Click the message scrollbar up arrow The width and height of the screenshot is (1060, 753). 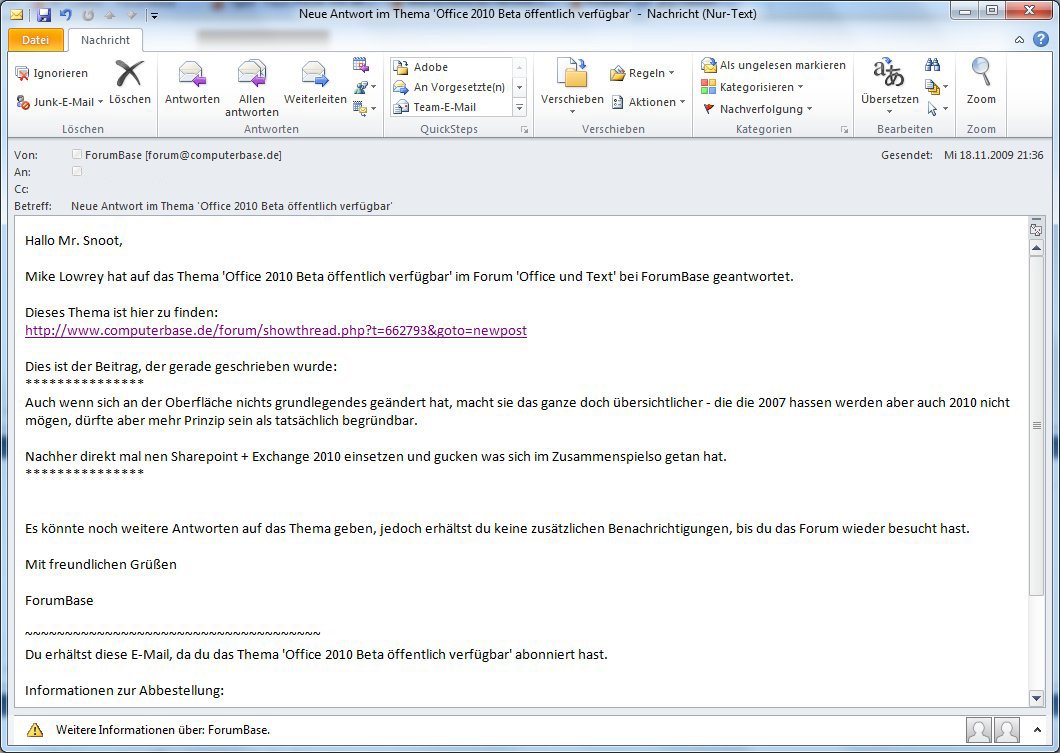click(1036, 249)
